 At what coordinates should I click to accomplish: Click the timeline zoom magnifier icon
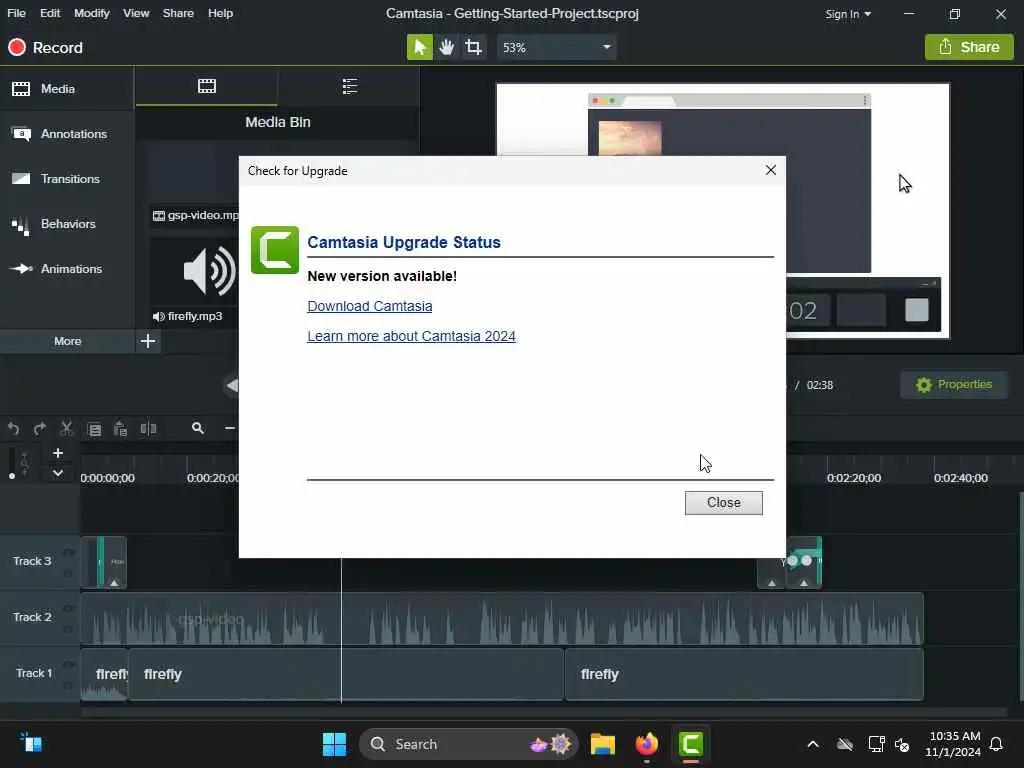198,428
